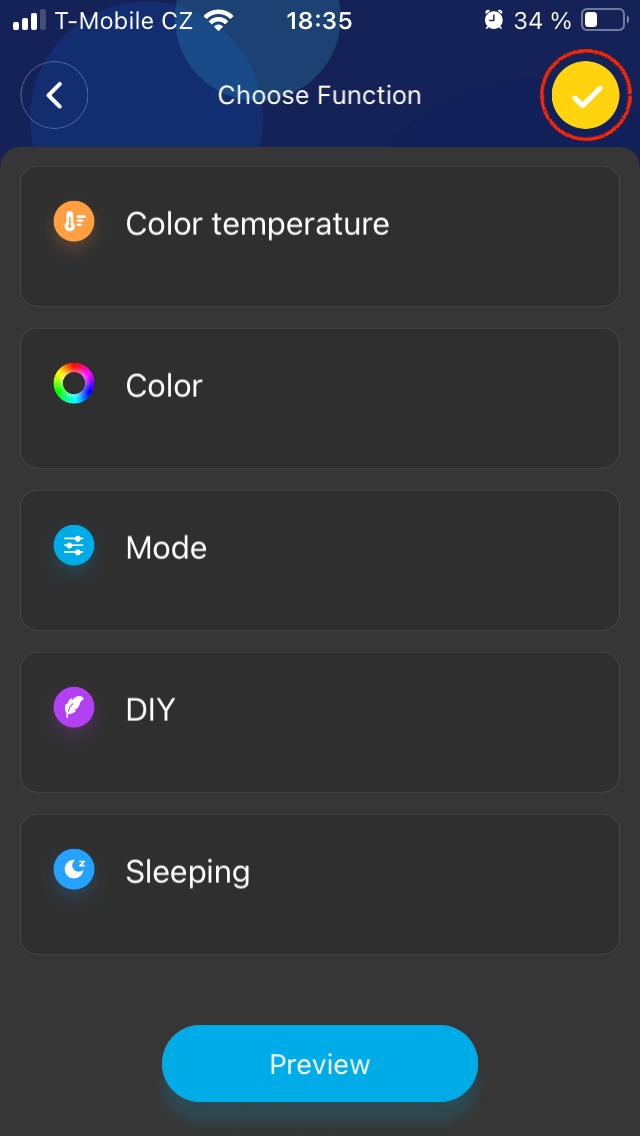Pick the Sleeping function label

pyautogui.click(x=187, y=872)
